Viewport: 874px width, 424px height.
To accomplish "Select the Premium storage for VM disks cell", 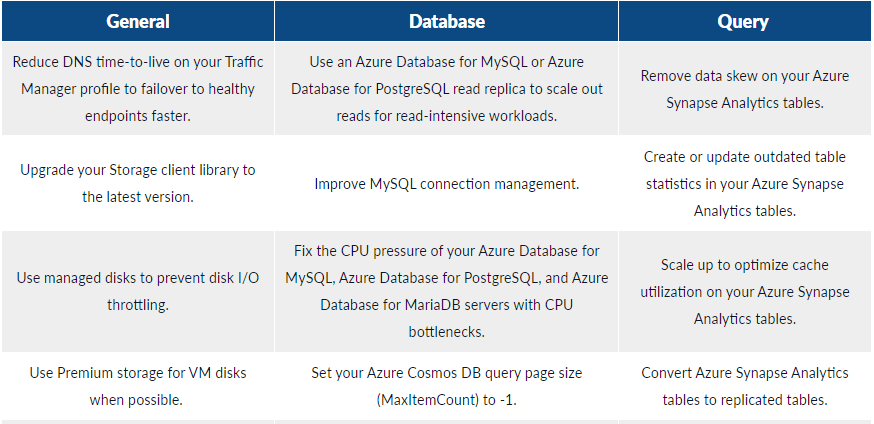I will (137, 386).
